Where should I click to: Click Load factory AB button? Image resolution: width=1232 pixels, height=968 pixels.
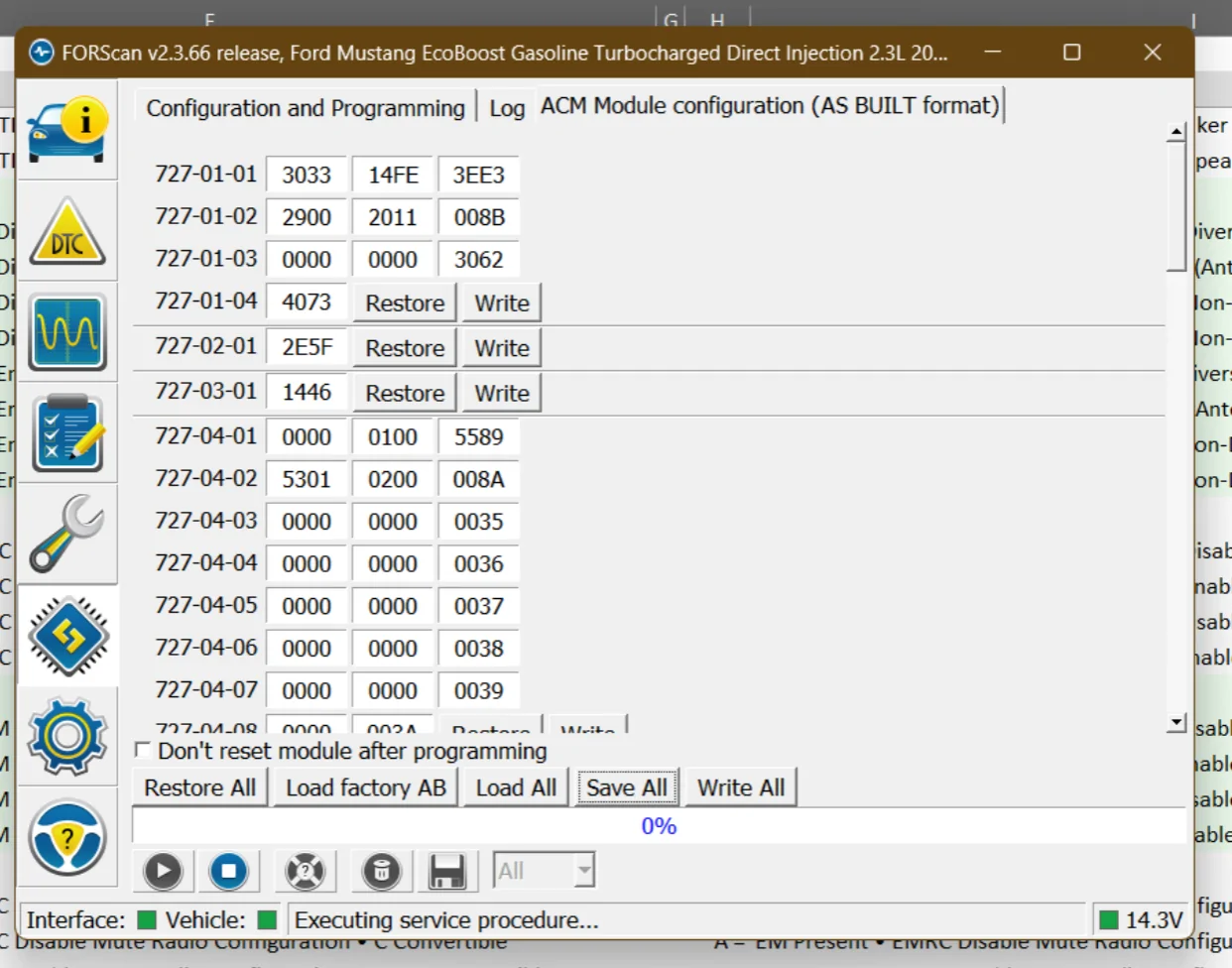click(366, 787)
